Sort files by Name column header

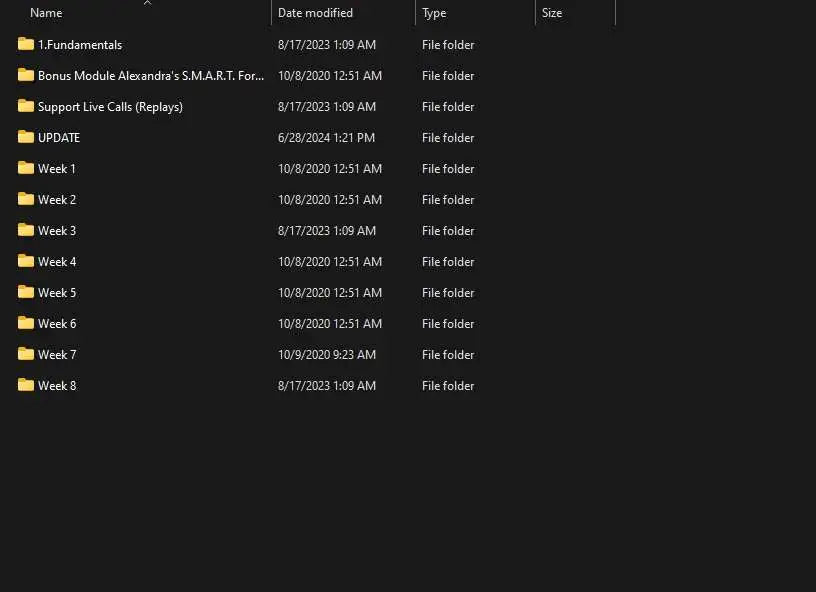pos(46,13)
